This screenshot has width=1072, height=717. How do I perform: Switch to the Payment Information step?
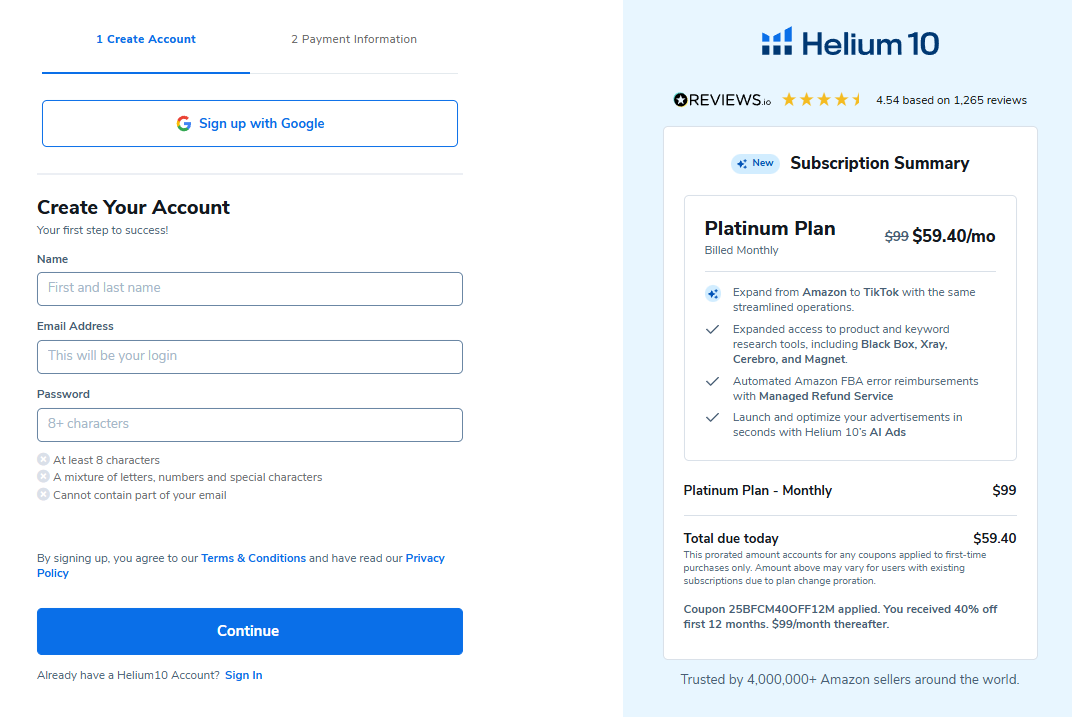click(x=354, y=39)
